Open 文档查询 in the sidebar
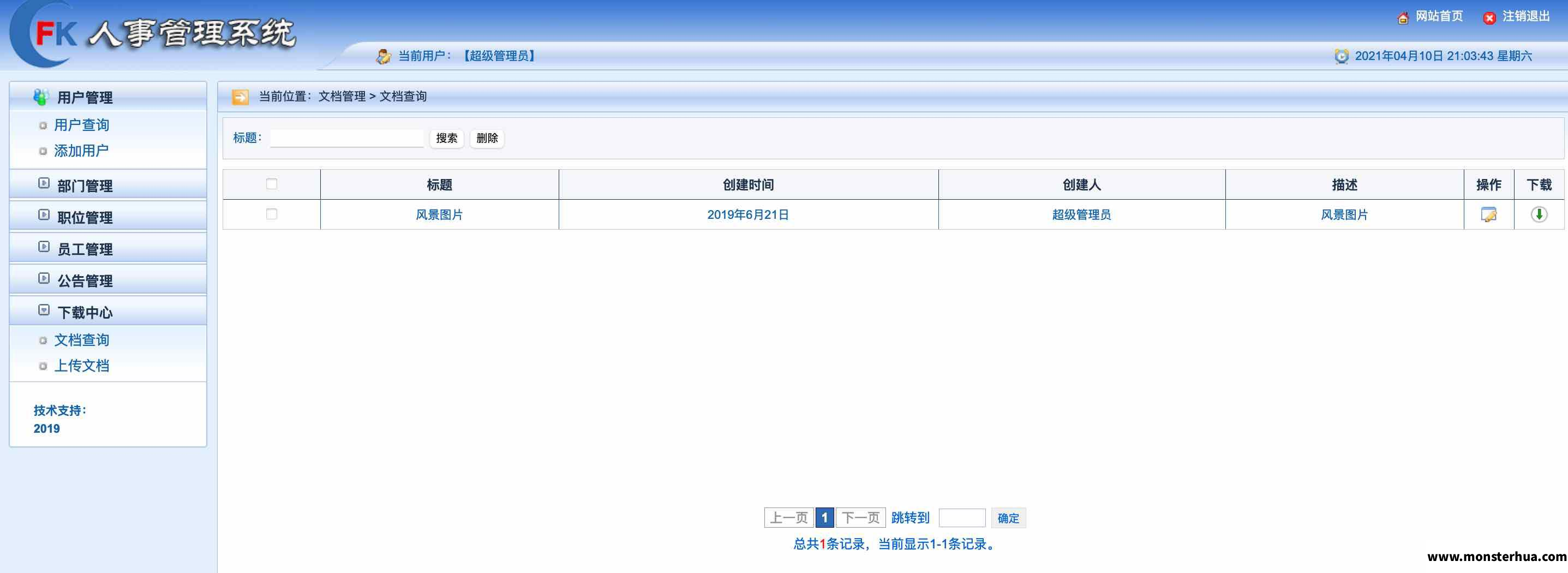This screenshot has height=573, width=1568. pyautogui.click(x=82, y=340)
